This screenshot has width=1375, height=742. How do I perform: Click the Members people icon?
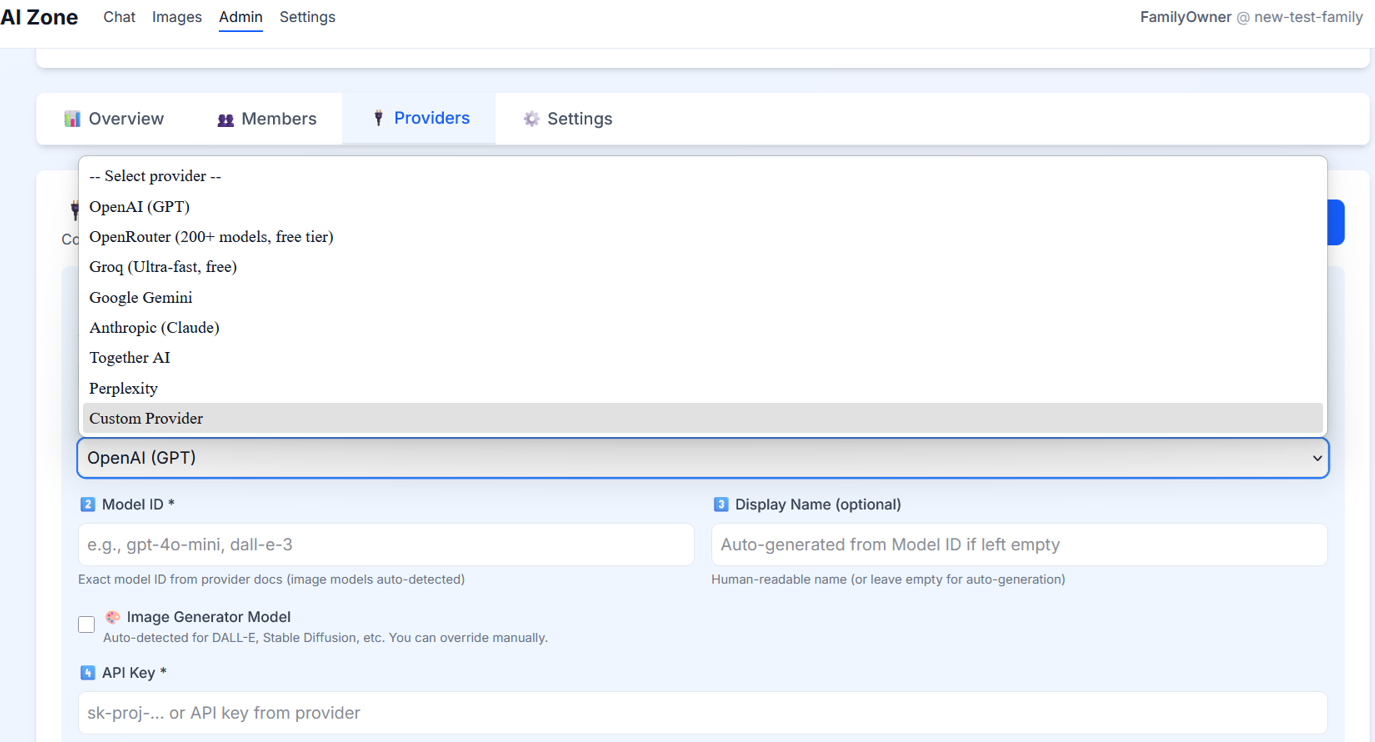(x=226, y=119)
